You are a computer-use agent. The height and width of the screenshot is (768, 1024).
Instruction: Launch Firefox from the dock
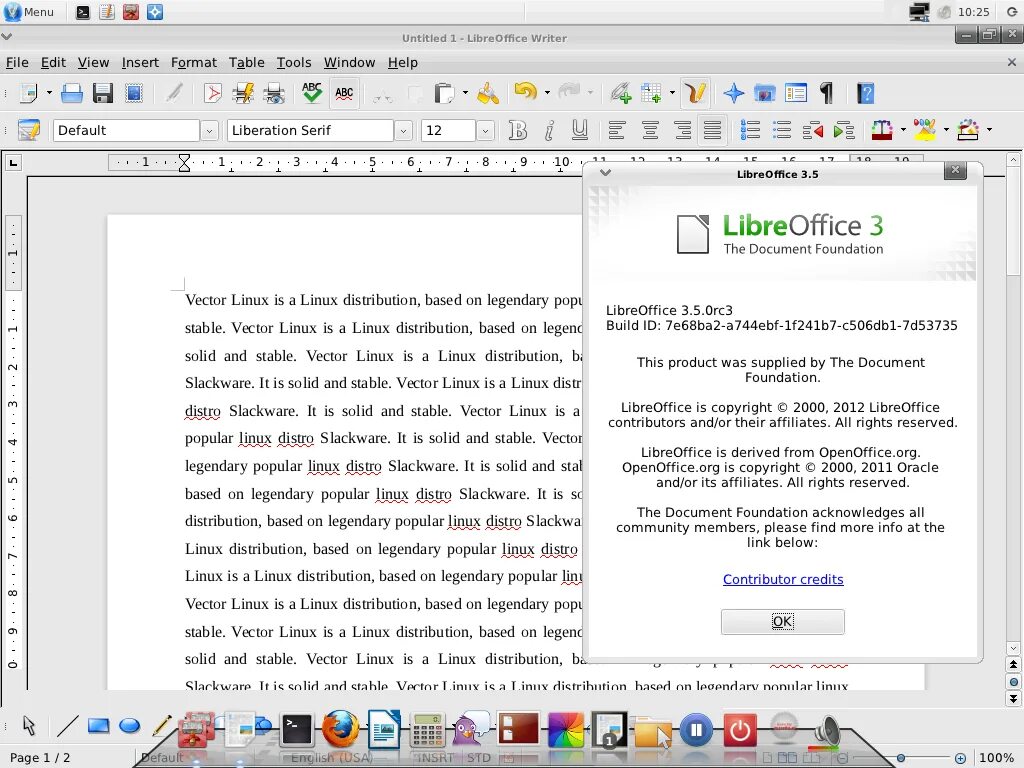pyautogui.click(x=340, y=728)
